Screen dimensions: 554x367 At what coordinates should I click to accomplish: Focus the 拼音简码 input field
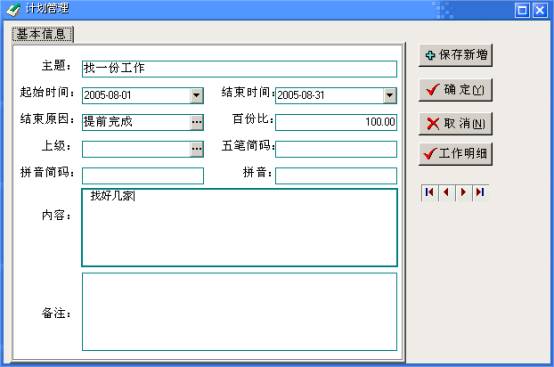[x=143, y=176]
